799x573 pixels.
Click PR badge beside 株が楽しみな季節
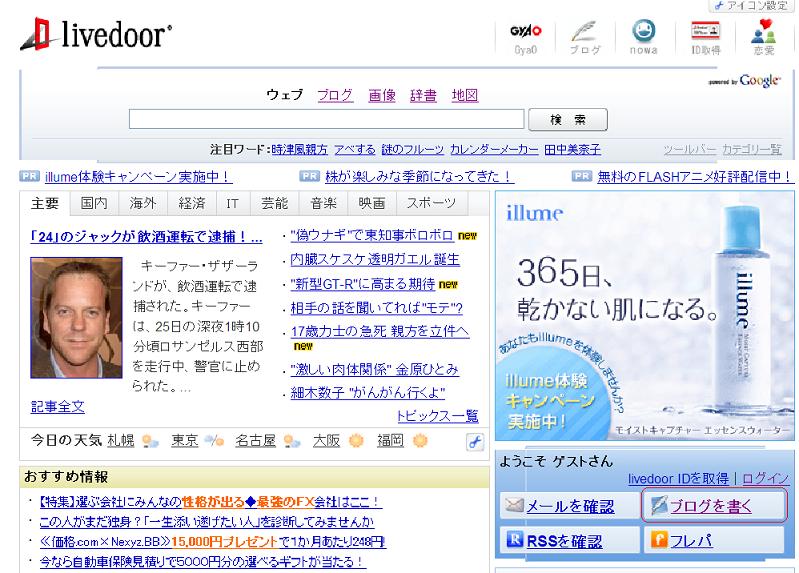tap(309, 176)
